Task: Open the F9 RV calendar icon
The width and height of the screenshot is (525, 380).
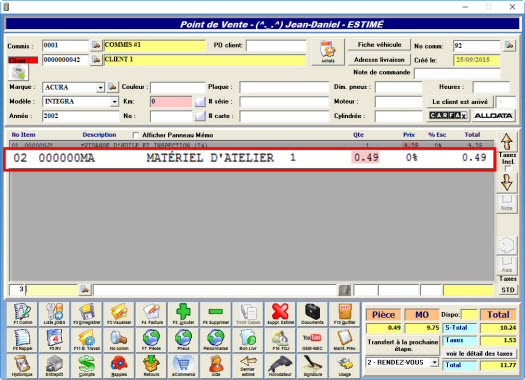Action: click(55, 340)
